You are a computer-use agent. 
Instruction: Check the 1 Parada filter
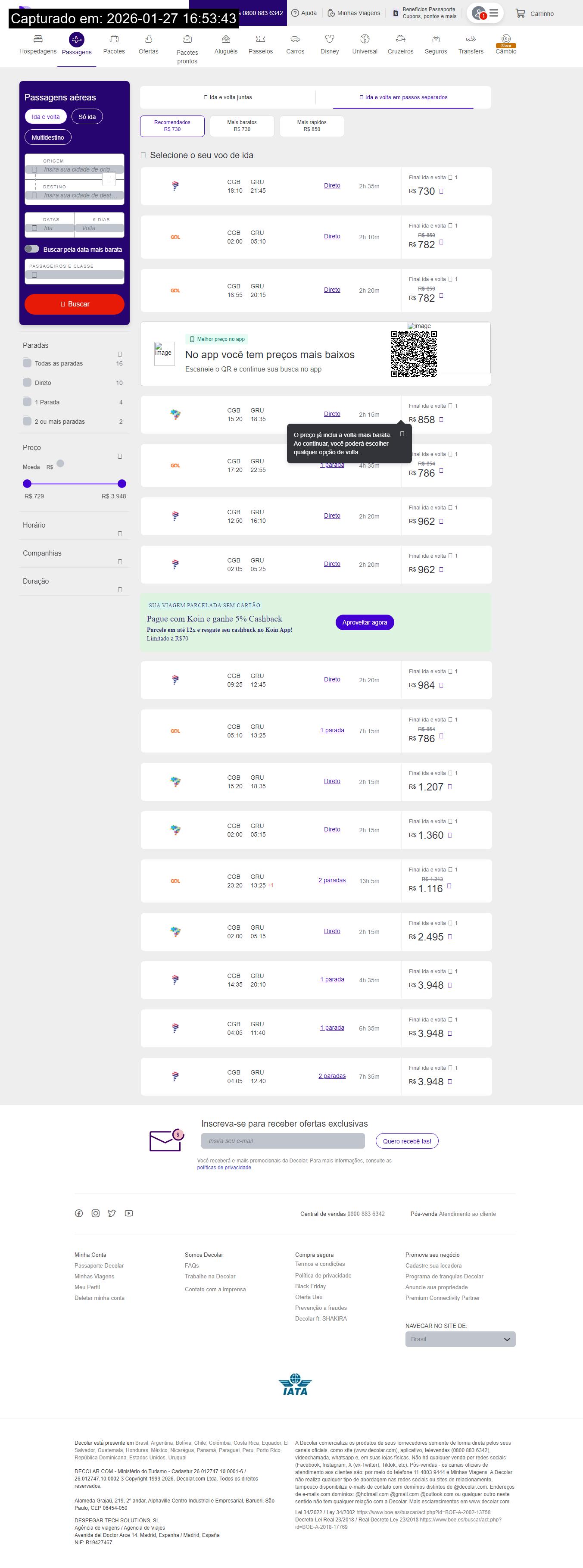point(28,403)
